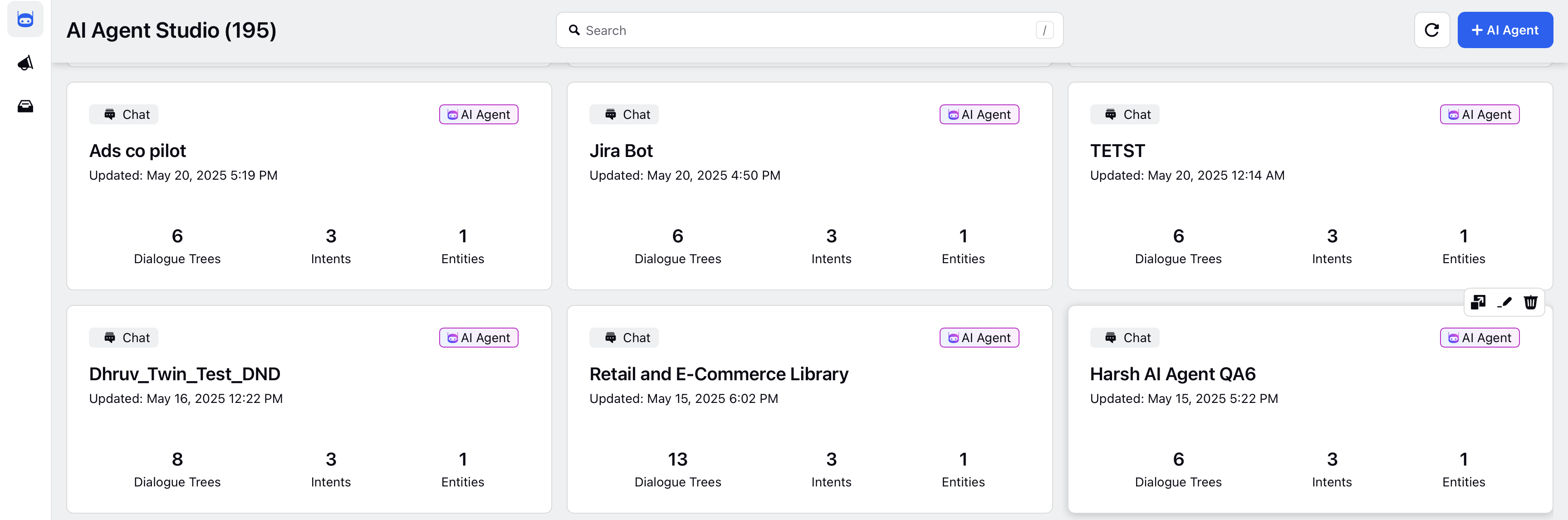This screenshot has height=520, width=1568.
Task: Edit Harsh AI Agent QA6 with pencil icon
Action: (1504, 302)
